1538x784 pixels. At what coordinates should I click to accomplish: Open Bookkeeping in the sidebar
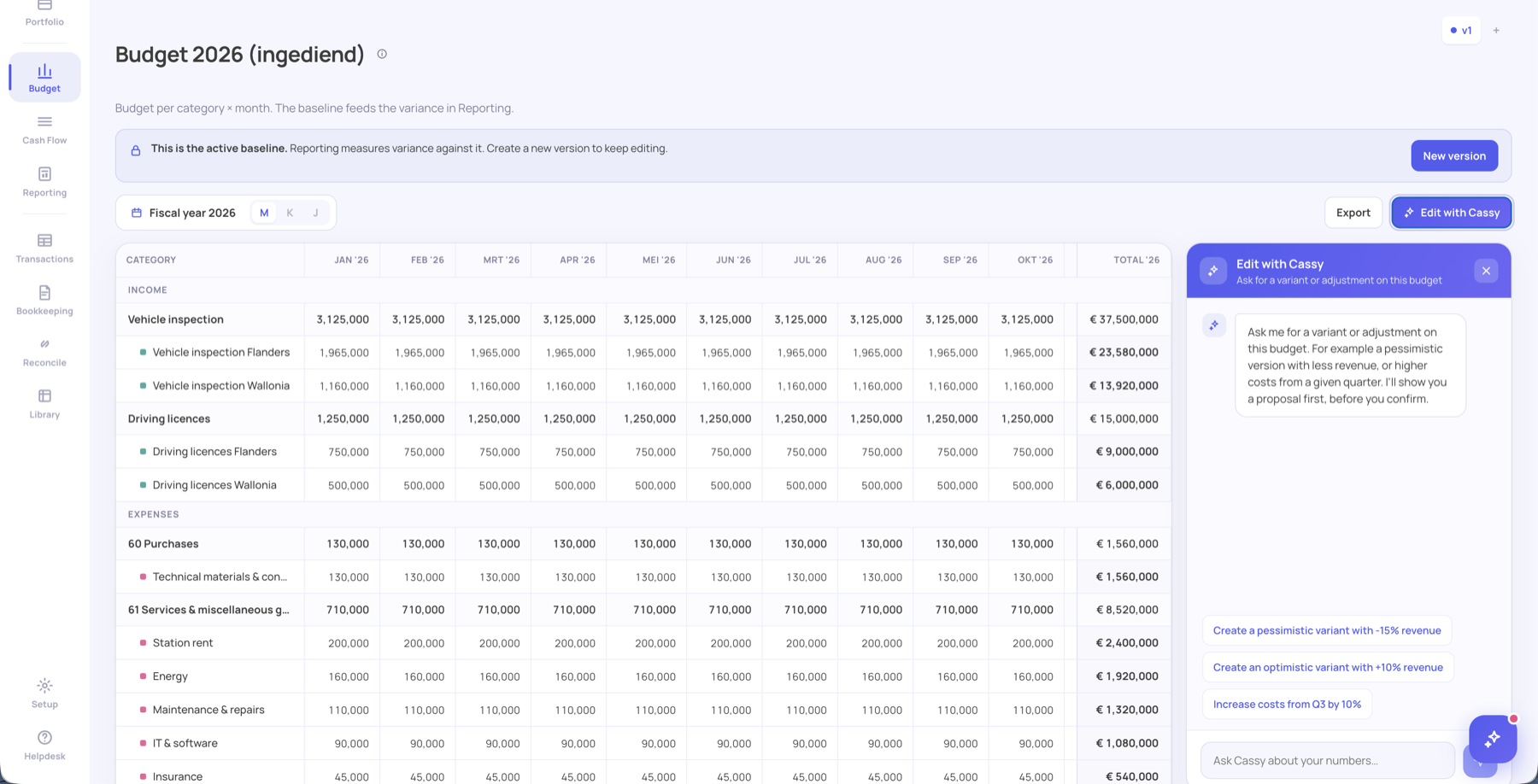[44, 301]
